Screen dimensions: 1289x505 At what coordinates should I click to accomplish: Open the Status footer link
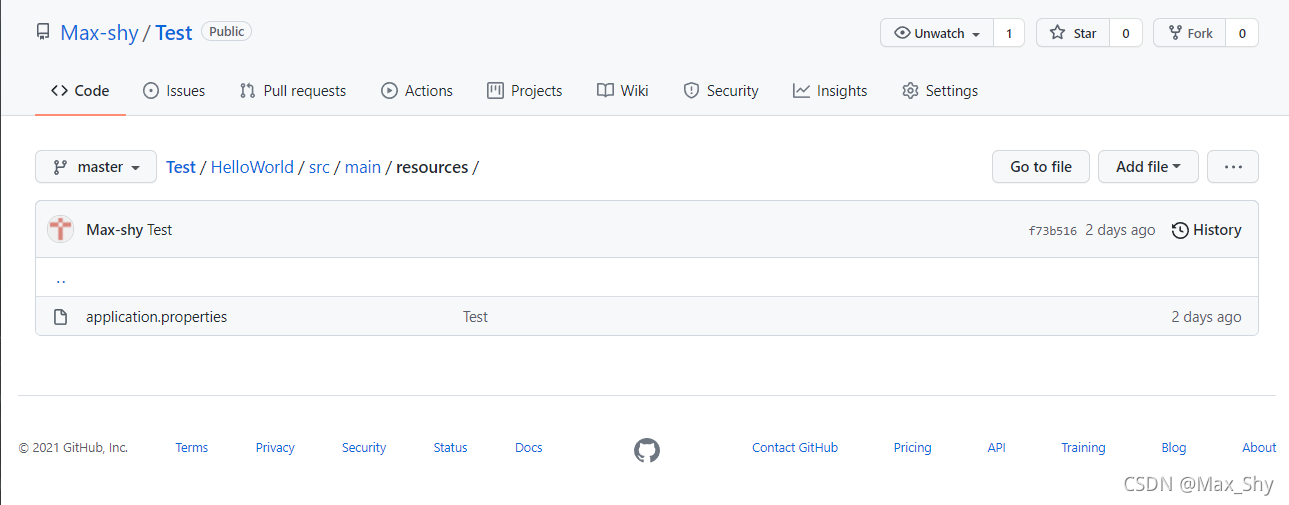point(450,448)
